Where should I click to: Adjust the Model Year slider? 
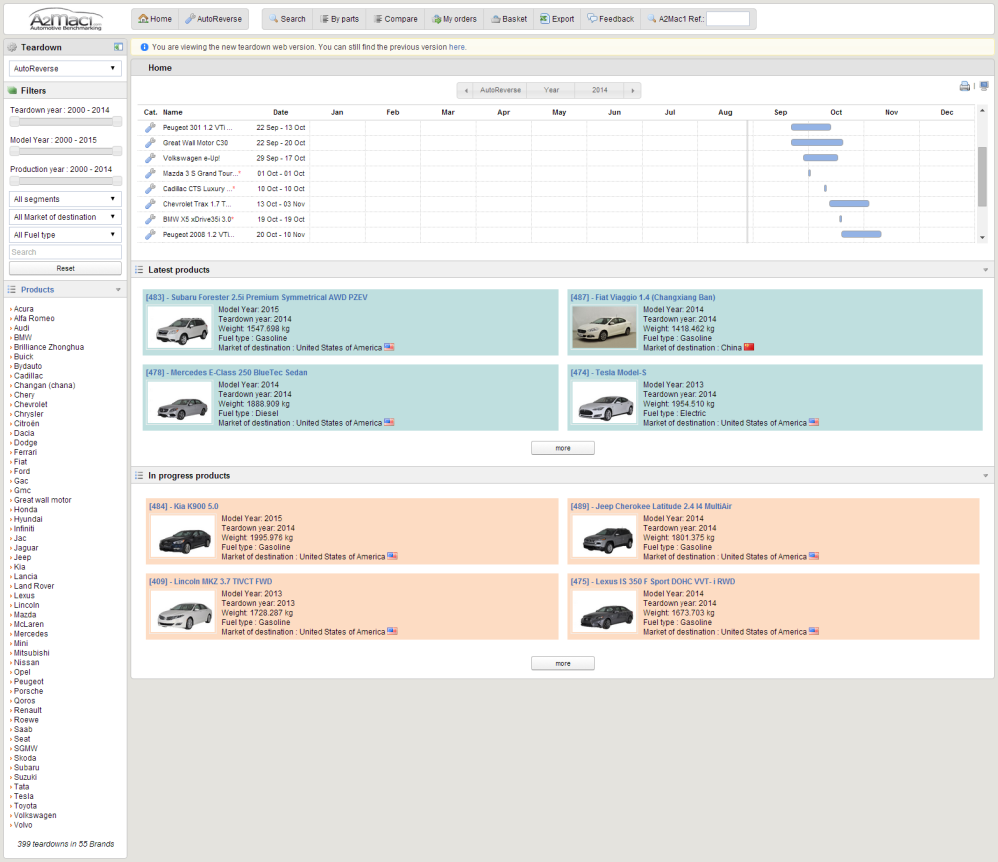[x=65, y=151]
